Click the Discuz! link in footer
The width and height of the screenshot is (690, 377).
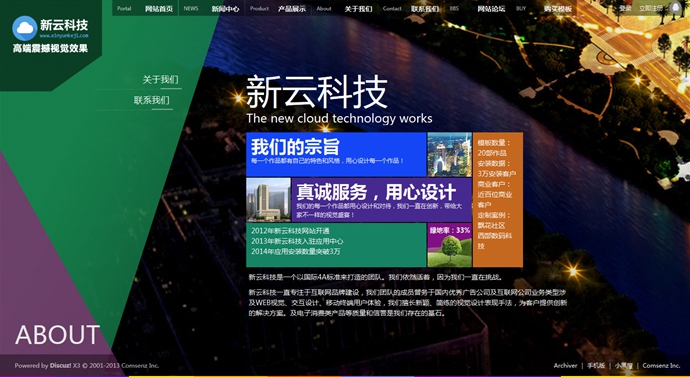coord(60,366)
